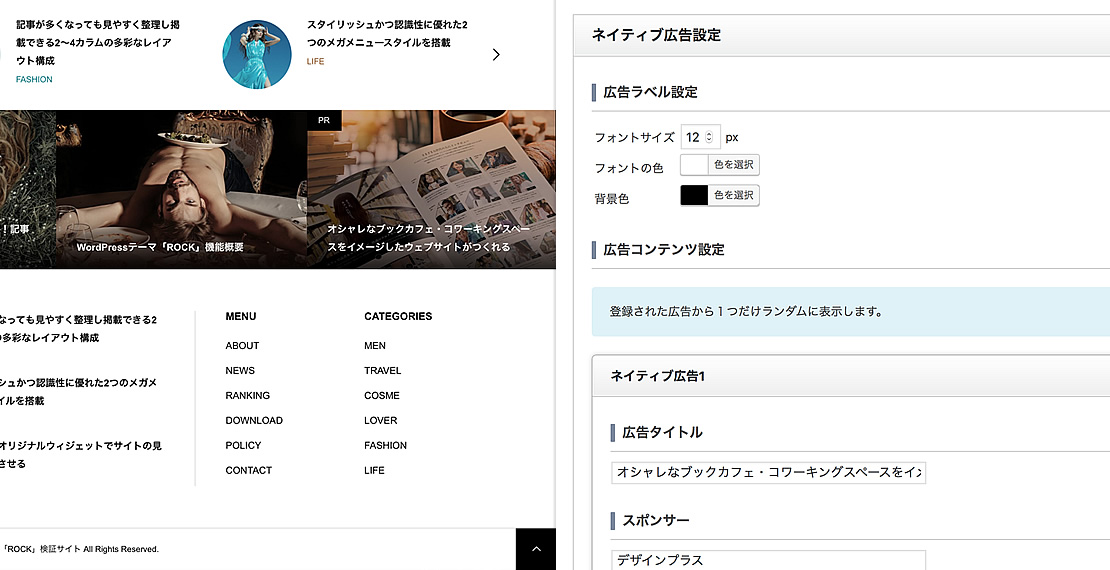Click the 広告タイトル text field
Screen dimensions: 1110x570
[768, 472]
